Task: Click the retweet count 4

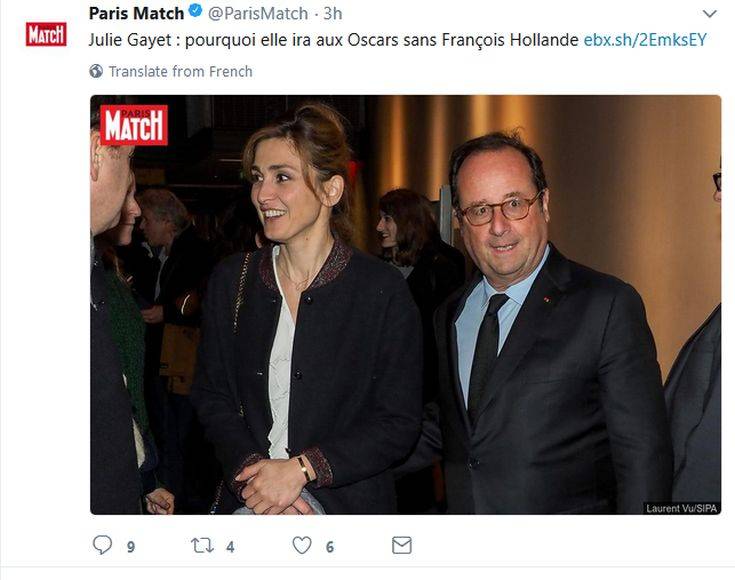Action: pos(230,547)
